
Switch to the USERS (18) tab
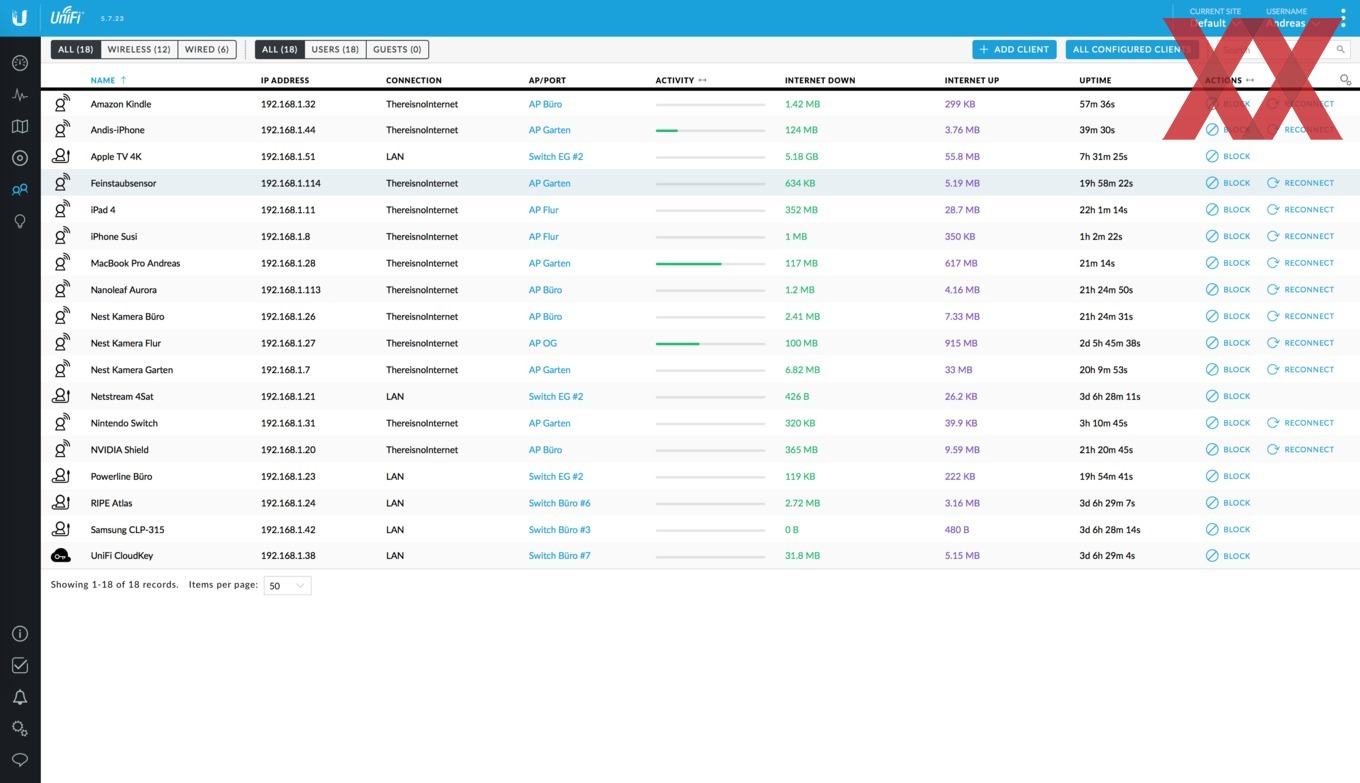pos(335,49)
